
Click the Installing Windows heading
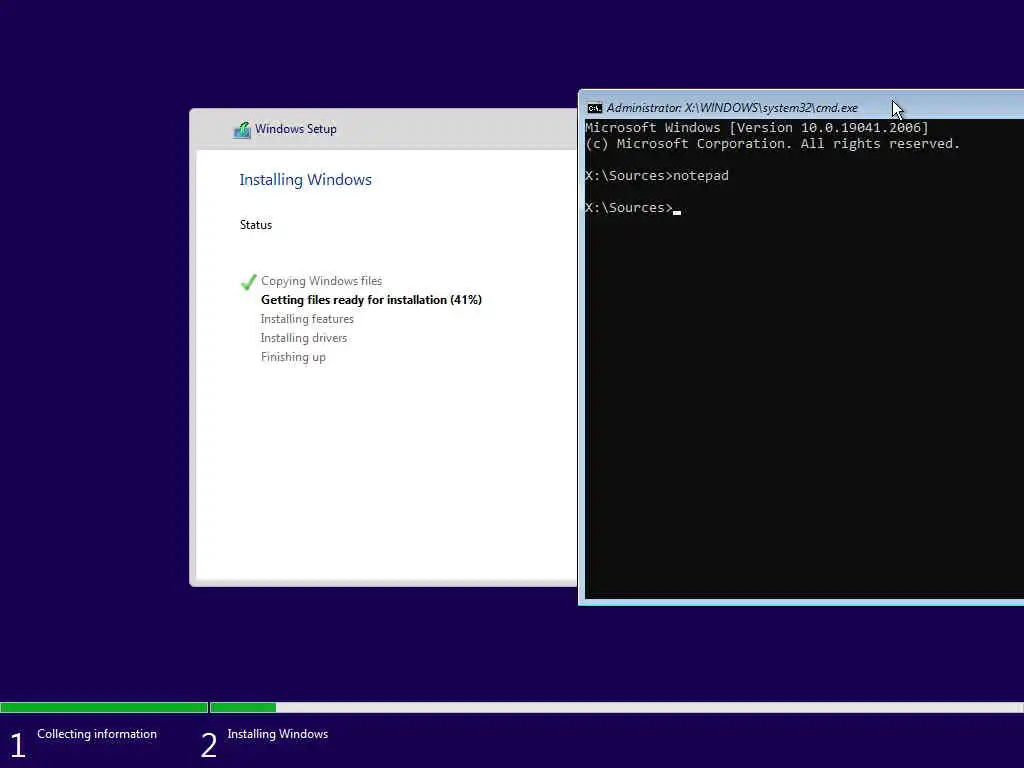tap(305, 180)
